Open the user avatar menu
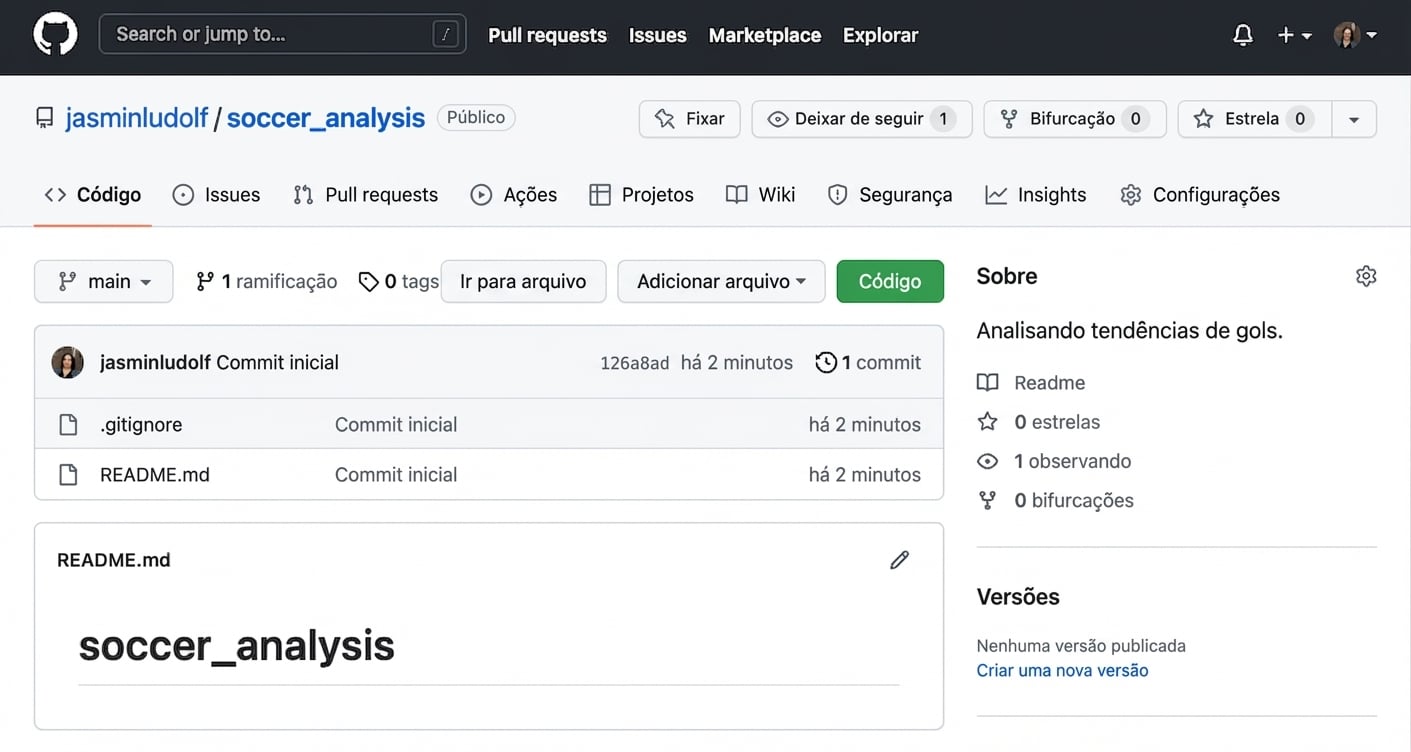This screenshot has height=752, width=1411. point(1356,35)
